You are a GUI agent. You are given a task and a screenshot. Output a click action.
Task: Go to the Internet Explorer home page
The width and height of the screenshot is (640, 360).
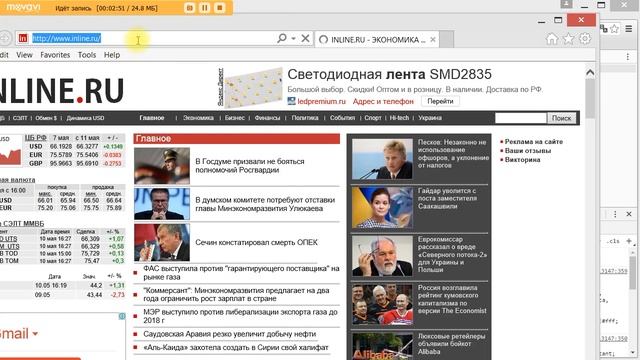tap(552, 39)
